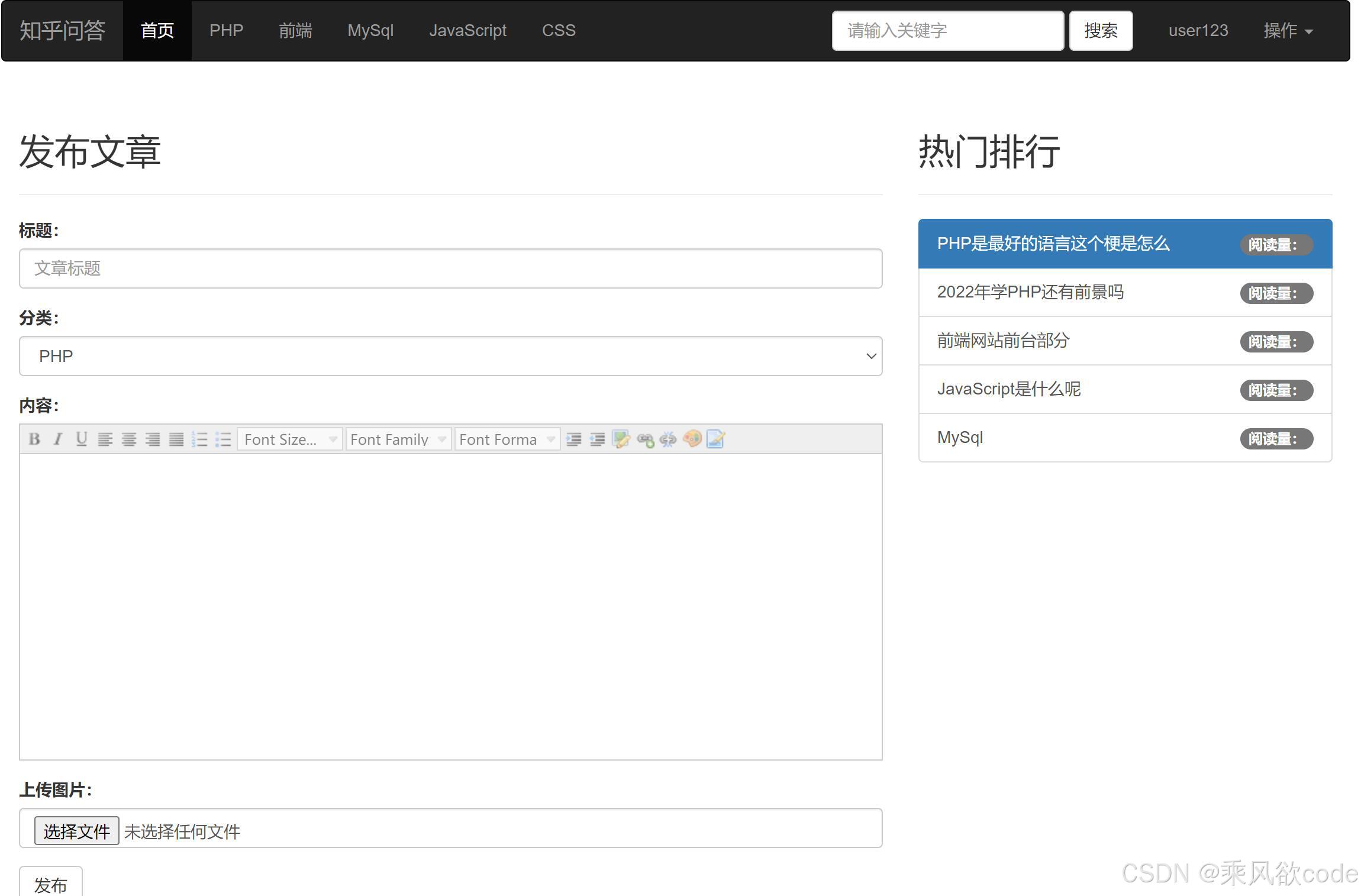Insert a bulleted list
The width and height of the screenshot is (1361, 896).
tap(224, 439)
